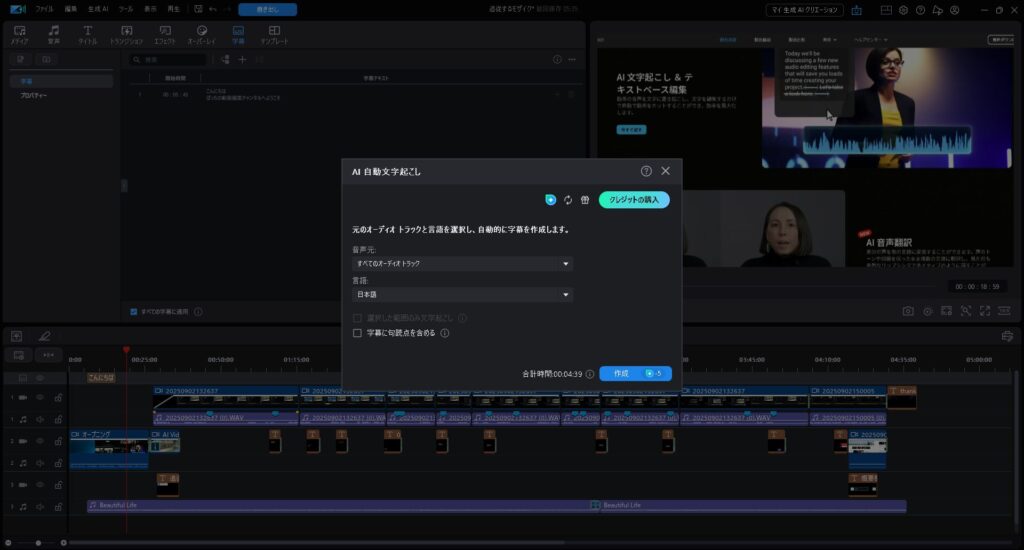This screenshot has height=550, width=1024.
Task: Click the 作成 button to start transcription
Action: coord(621,373)
